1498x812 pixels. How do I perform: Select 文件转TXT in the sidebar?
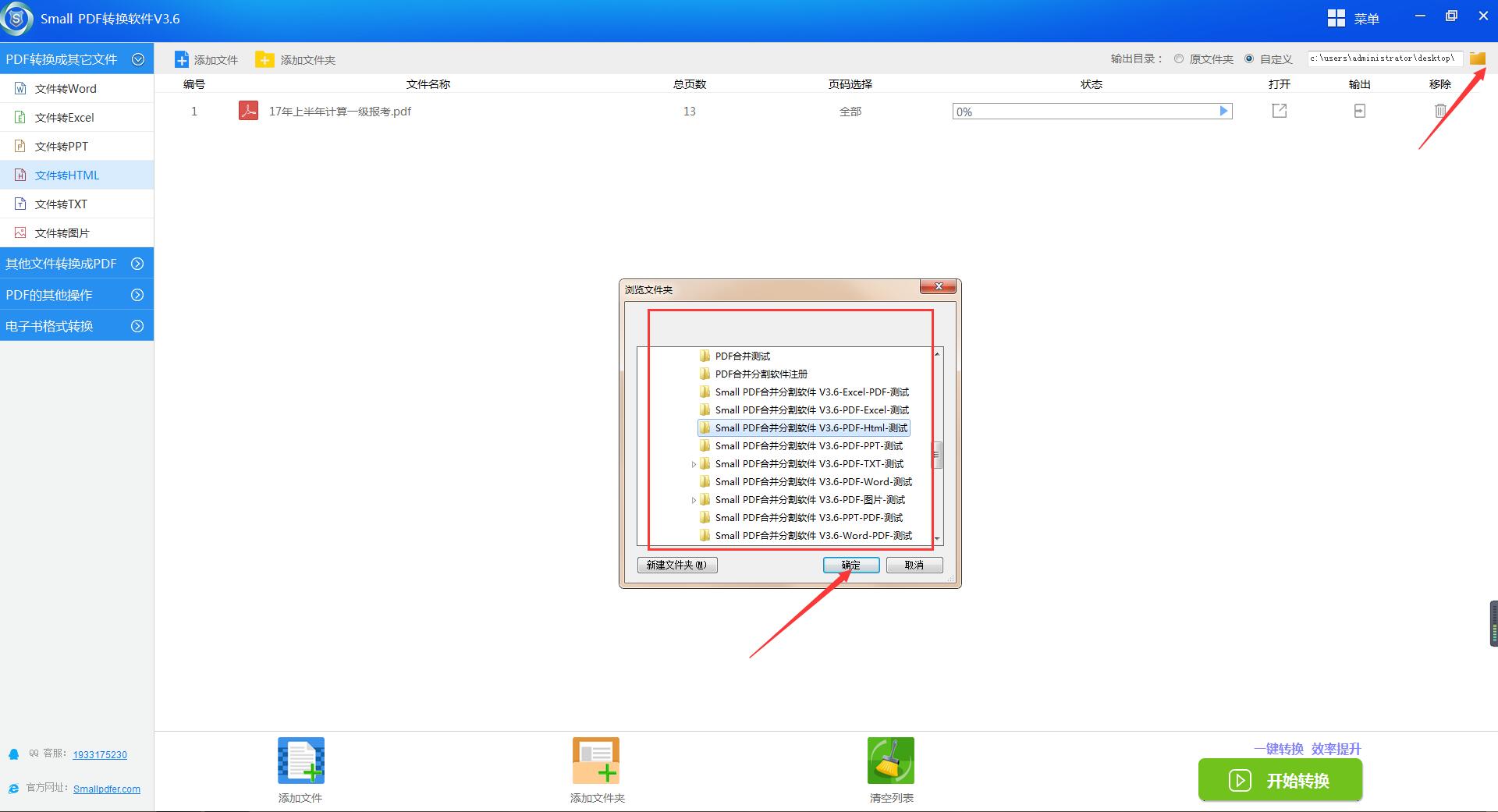[x=76, y=204]
